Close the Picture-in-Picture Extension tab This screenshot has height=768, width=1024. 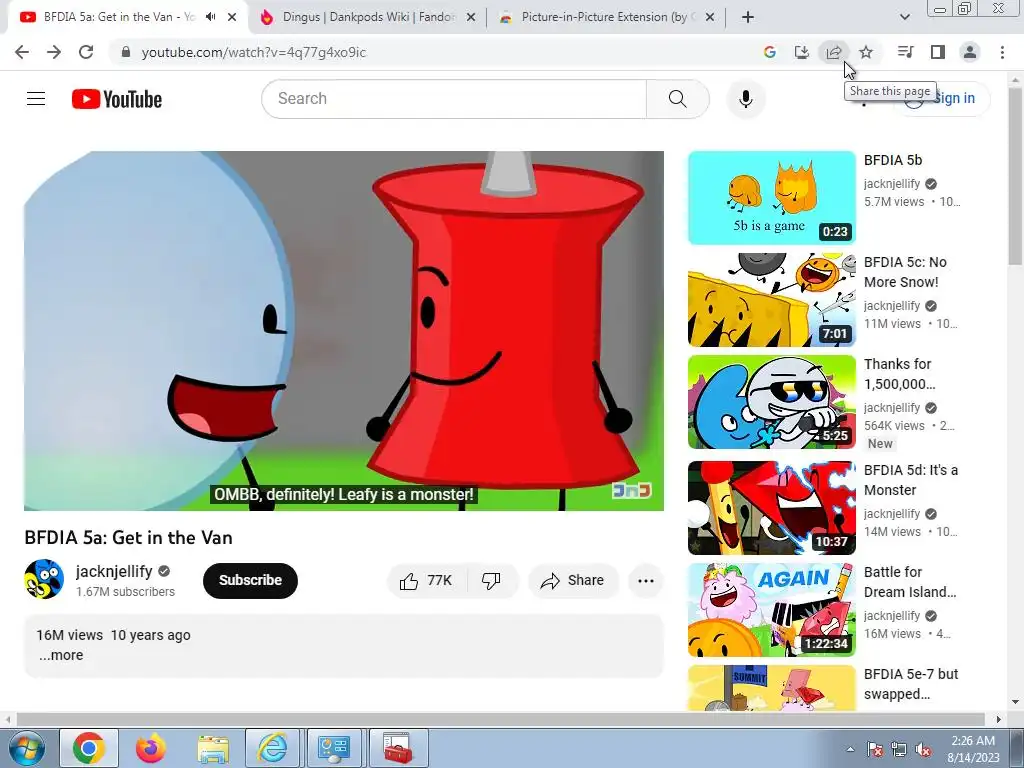[710, 18]
